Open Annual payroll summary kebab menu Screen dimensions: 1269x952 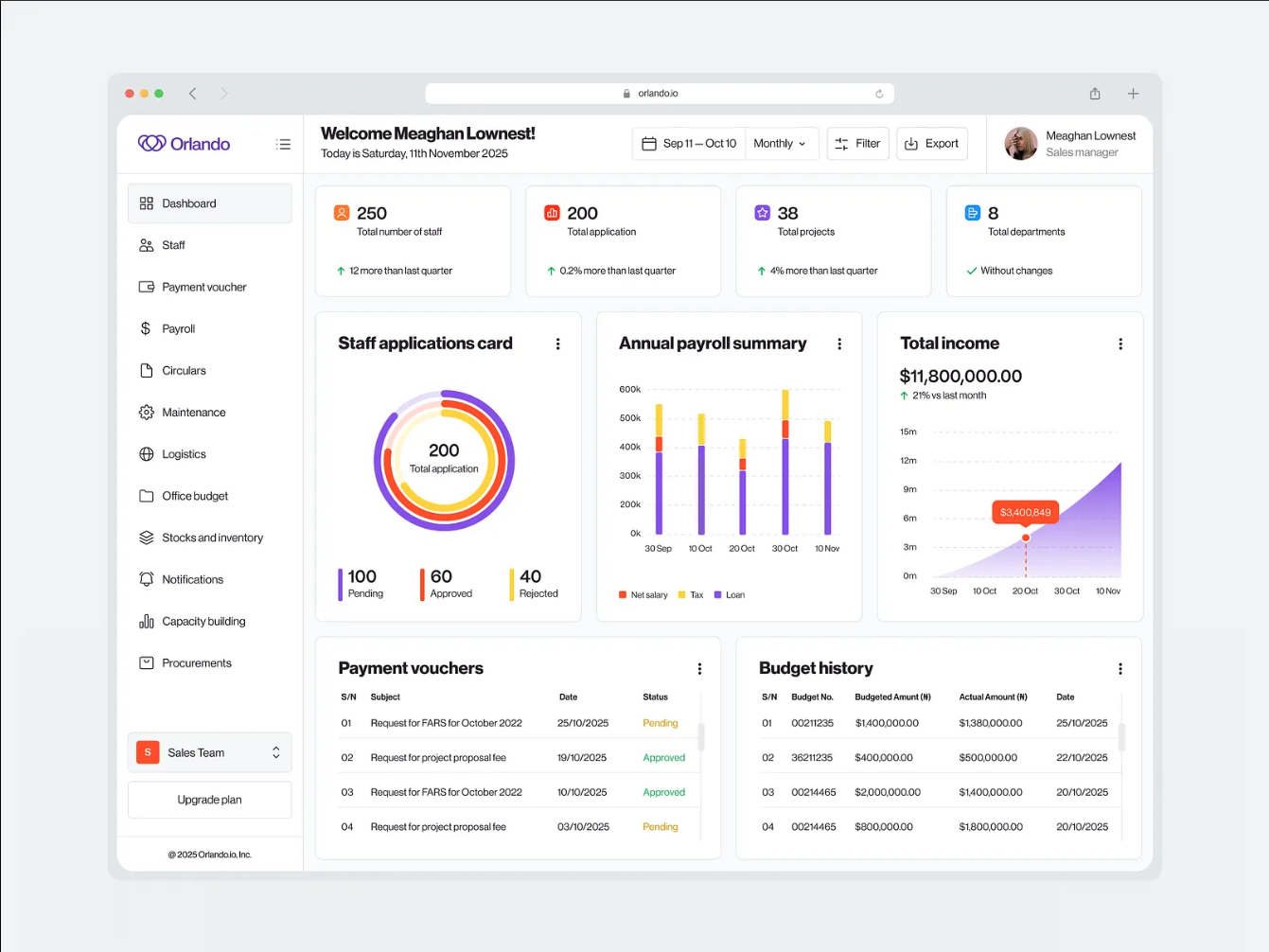coord(839,344)
